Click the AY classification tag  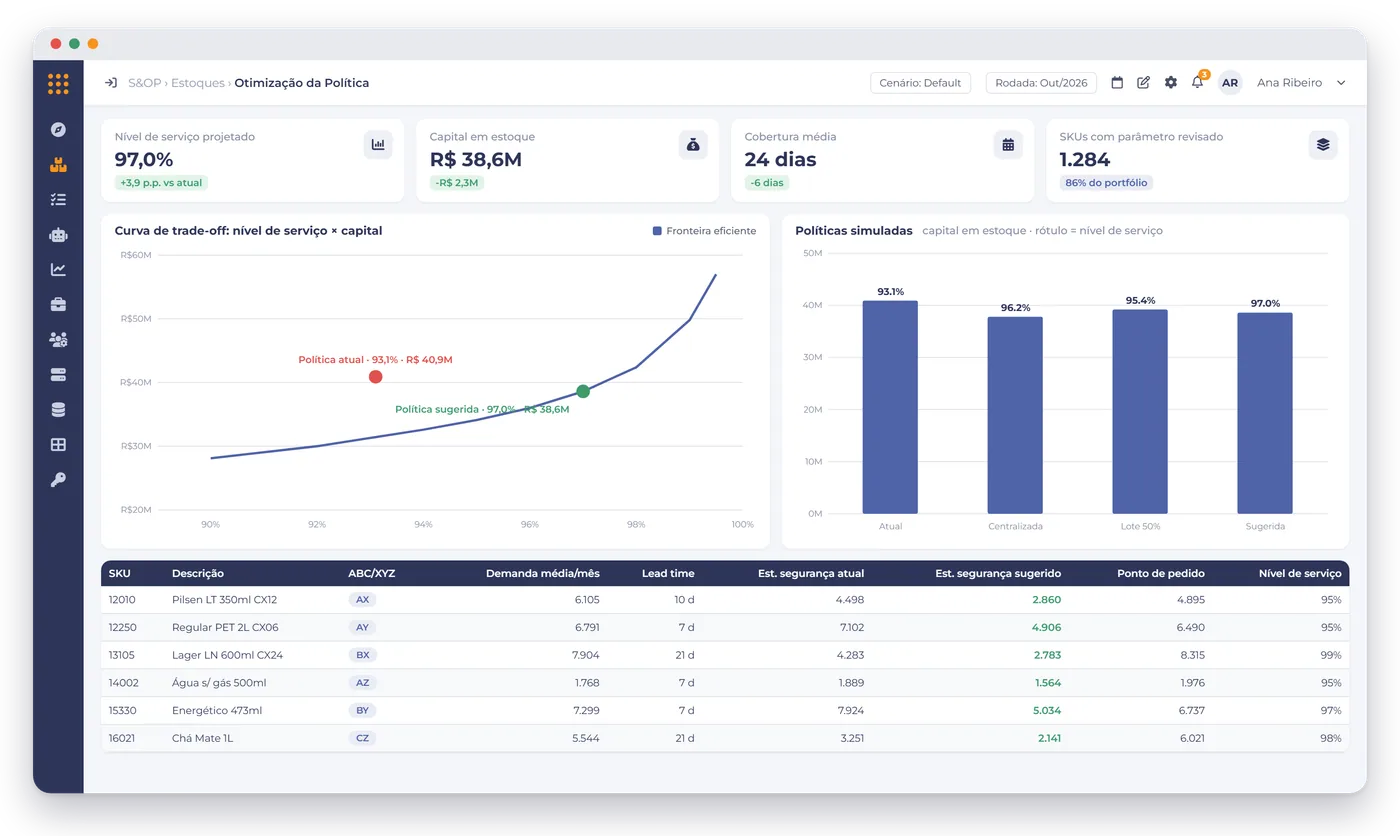click(362, 627)
